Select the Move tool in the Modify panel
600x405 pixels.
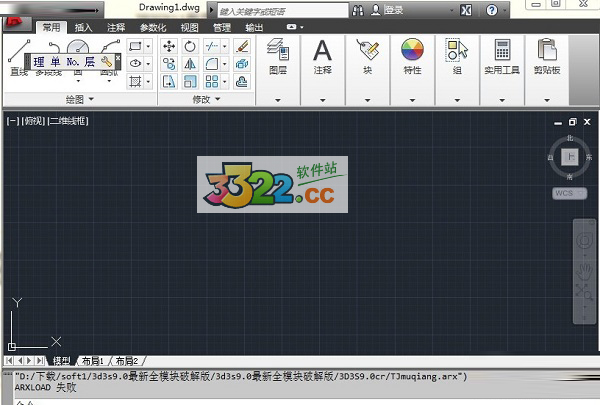[168, 46]
